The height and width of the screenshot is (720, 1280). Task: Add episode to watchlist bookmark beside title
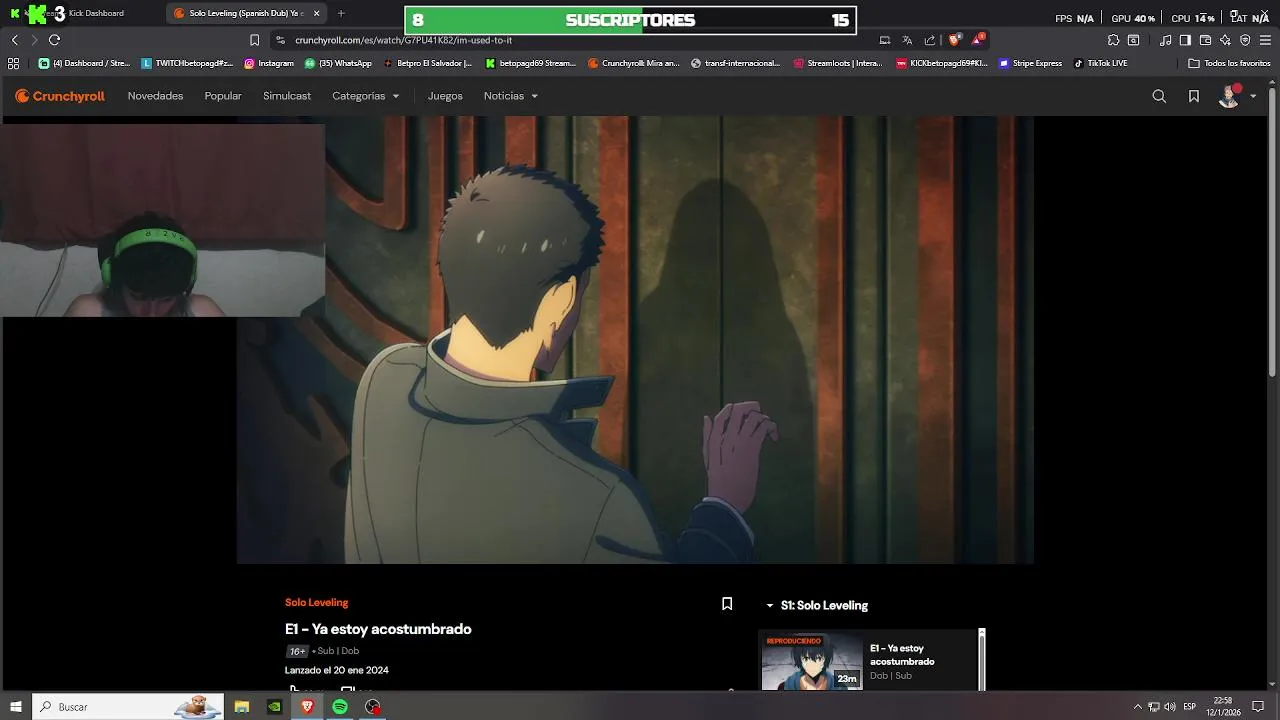point(727,604)
